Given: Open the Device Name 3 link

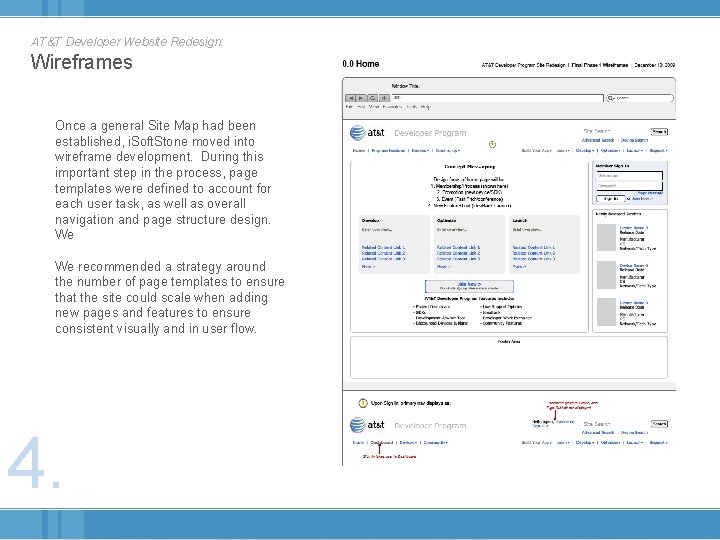Looking at the screenshot, I should point(634,303).
